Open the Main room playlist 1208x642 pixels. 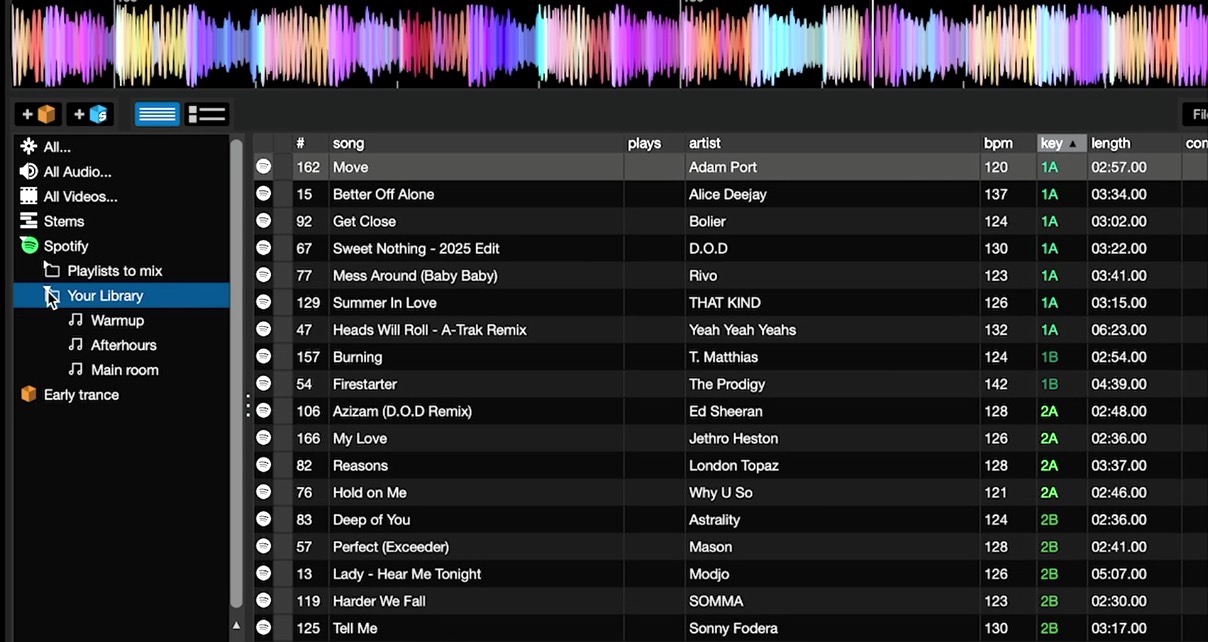(x=125, y=370)
